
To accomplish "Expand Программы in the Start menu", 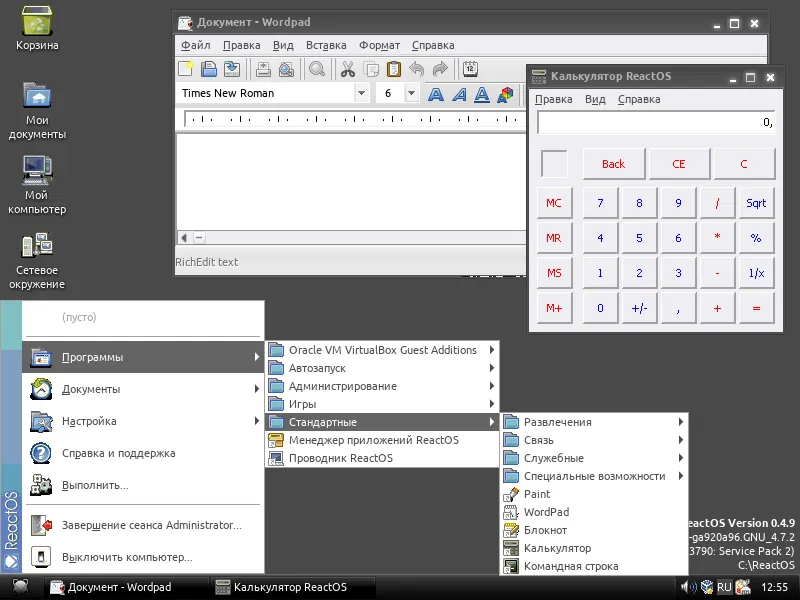I will (x=143, y=357).
